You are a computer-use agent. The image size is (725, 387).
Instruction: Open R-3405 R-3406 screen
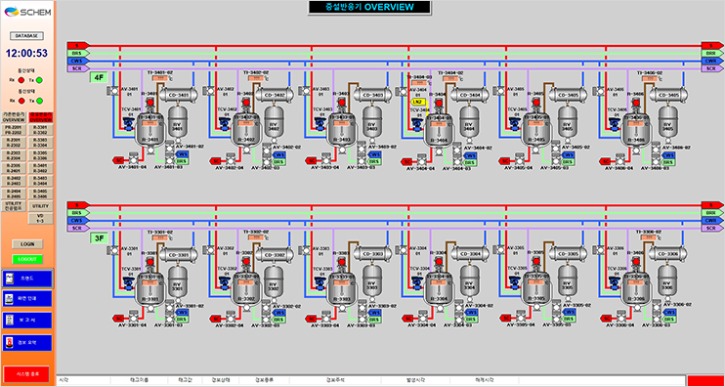(x=41, y=194)
